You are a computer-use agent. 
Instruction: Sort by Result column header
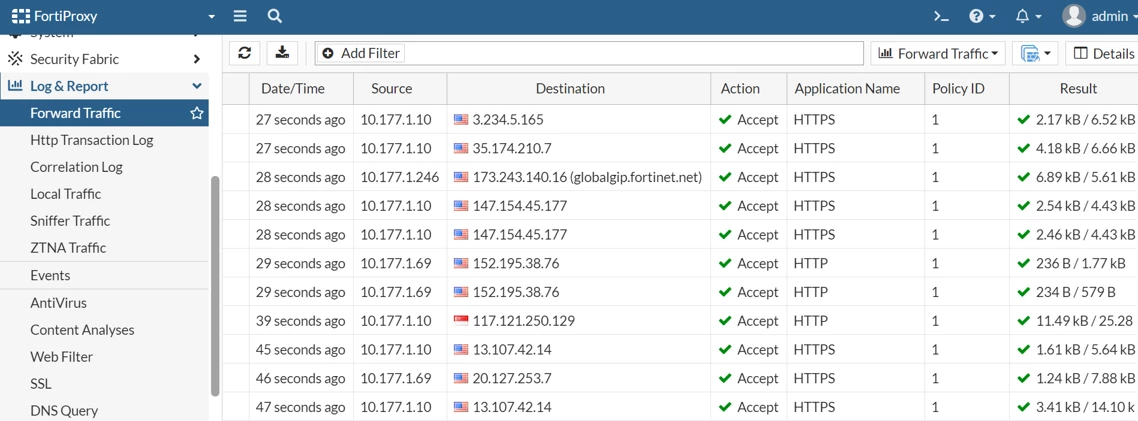[1078, 89]
